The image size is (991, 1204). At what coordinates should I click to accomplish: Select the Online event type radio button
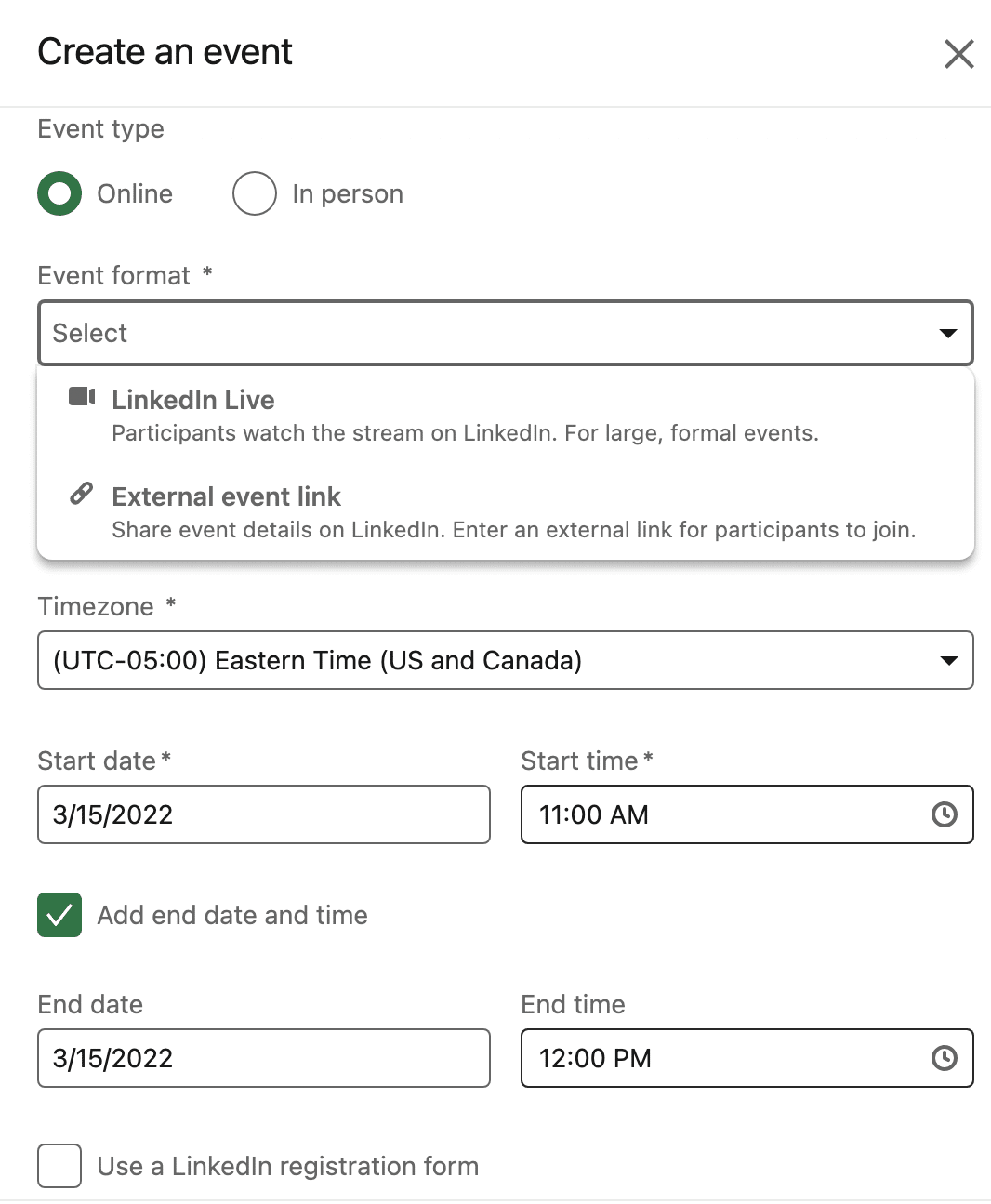click(x=59, y=193)
